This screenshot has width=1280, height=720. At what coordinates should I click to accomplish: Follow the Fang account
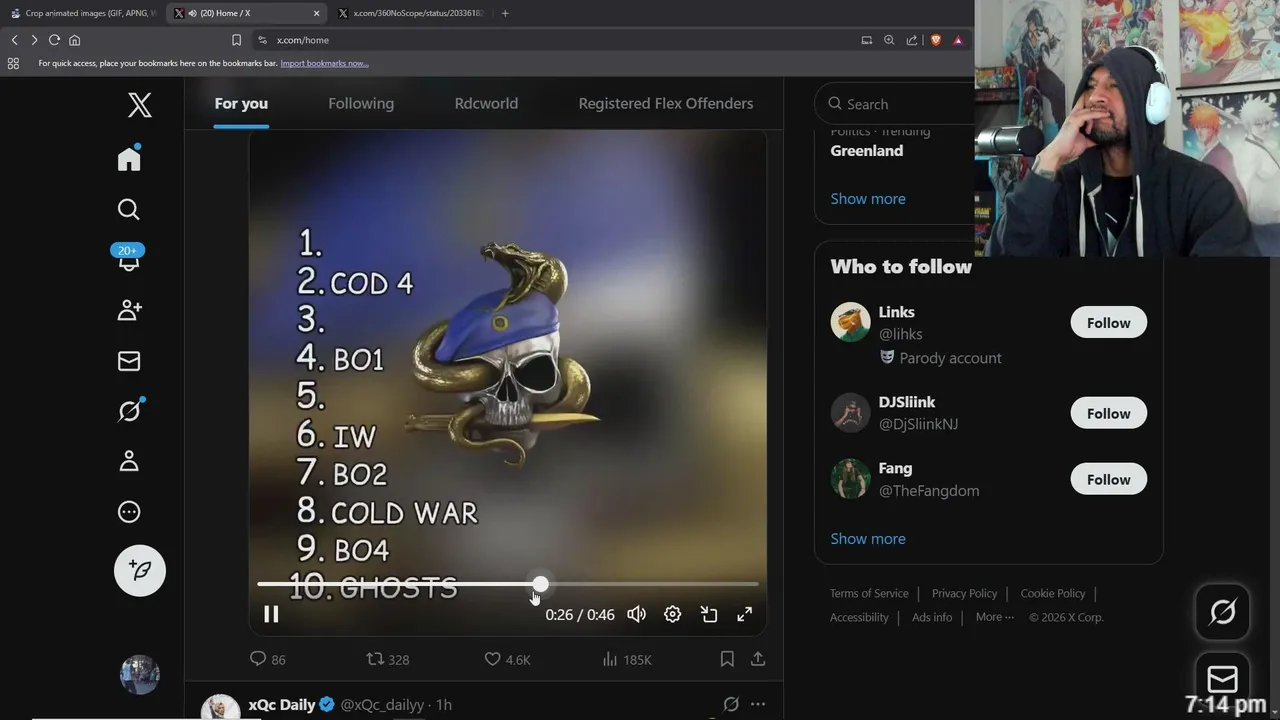pyautogui.click(x=1108, y=479)
